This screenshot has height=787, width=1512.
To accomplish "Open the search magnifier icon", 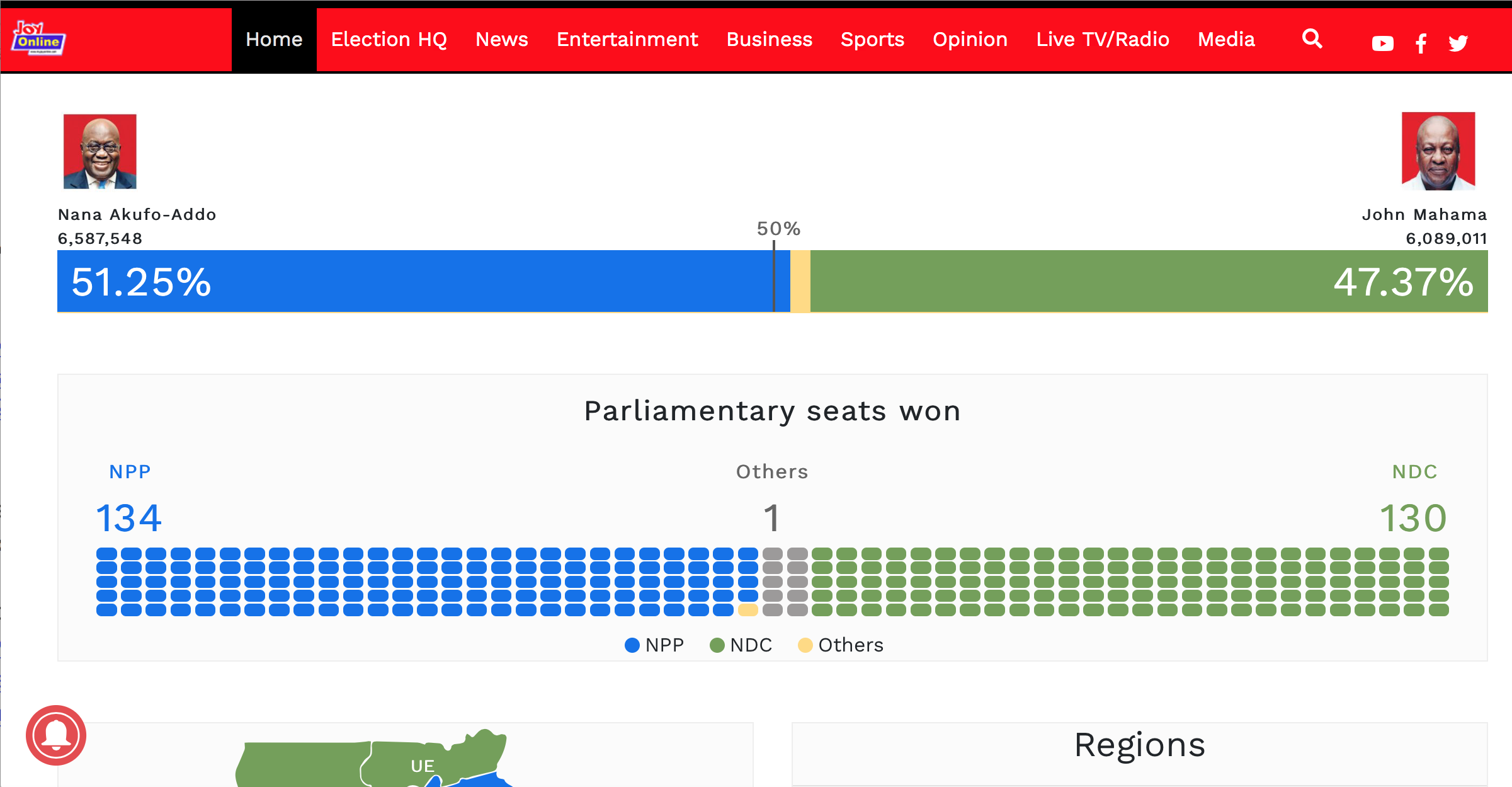I will 1312,39.
